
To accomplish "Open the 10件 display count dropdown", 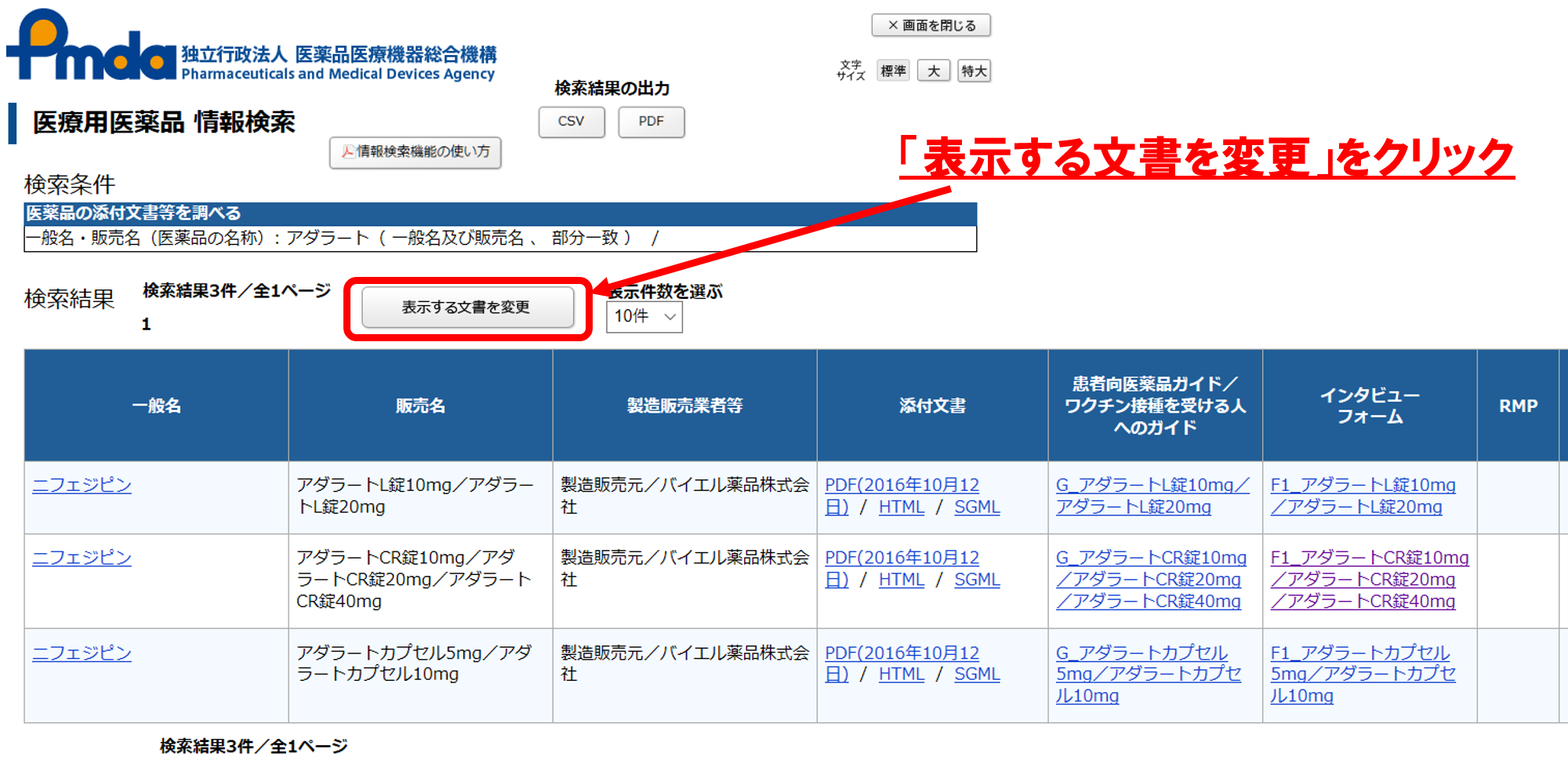I will click(x=644, y=316).
